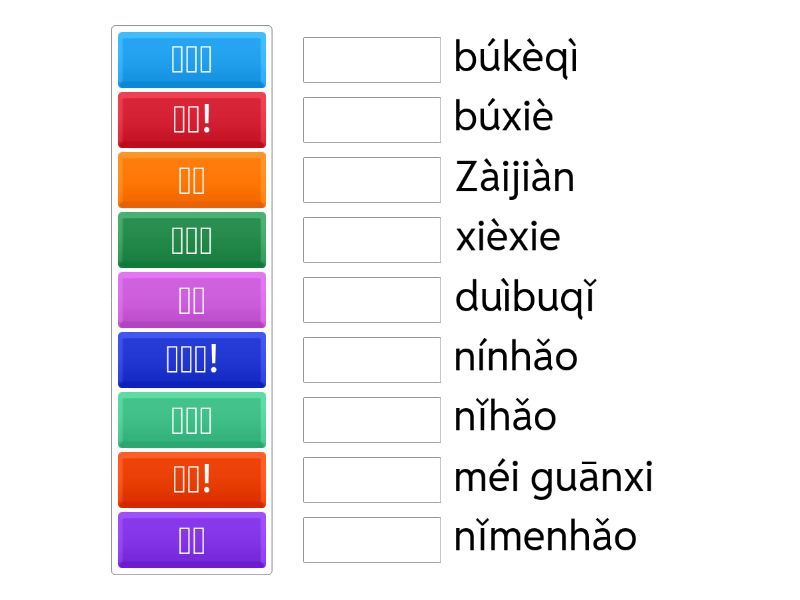Choose the drop slot beside xièxie

372,240
